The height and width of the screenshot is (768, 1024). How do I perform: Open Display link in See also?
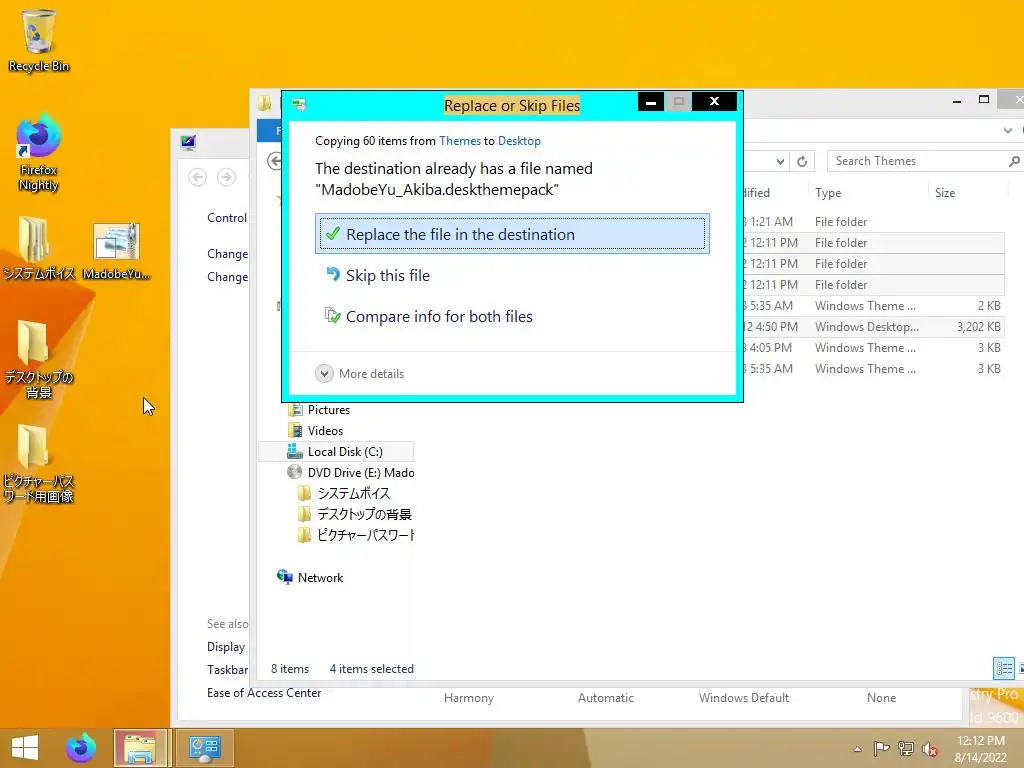(226, 647)
